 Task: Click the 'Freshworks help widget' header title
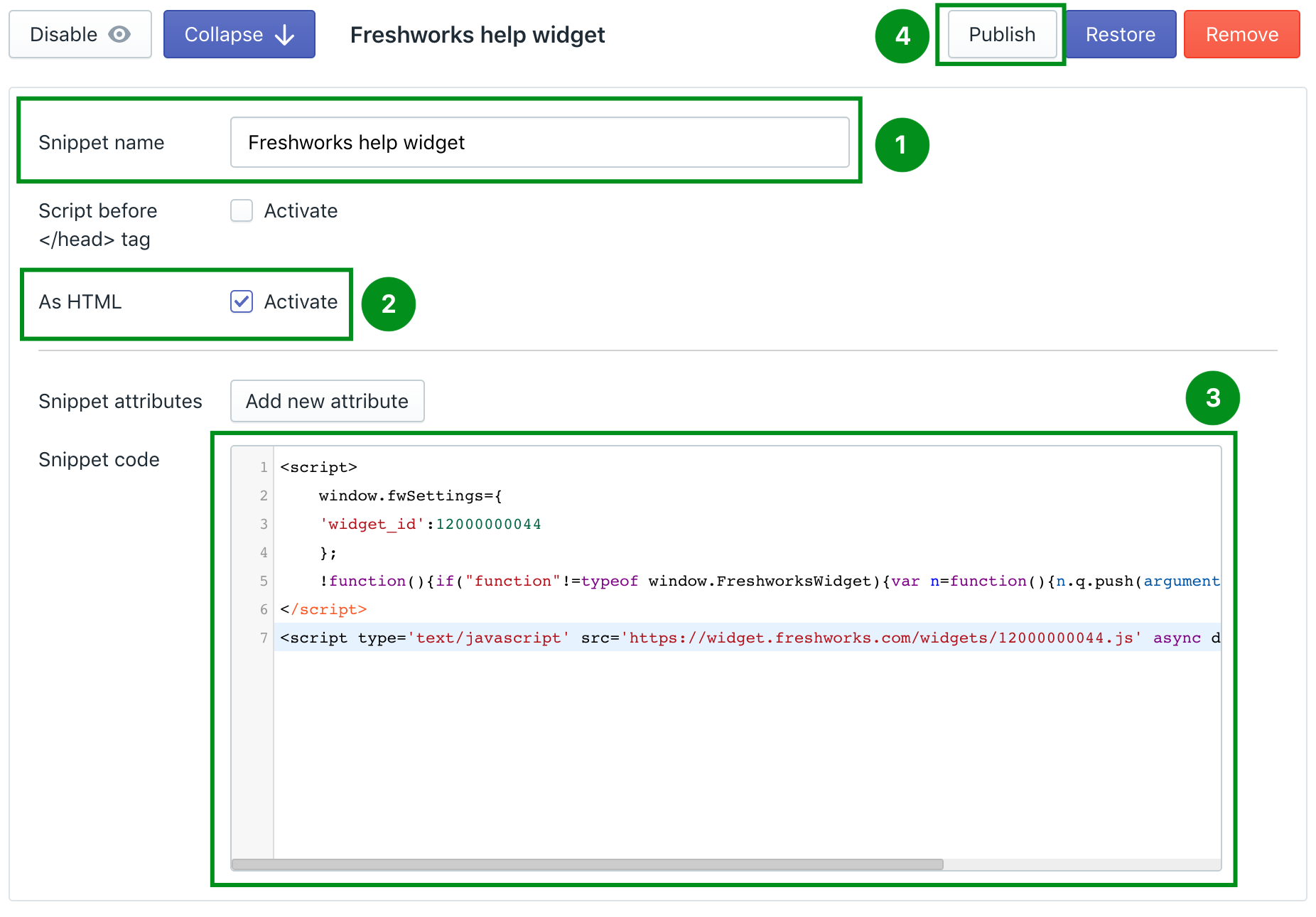(x=478, y=35)
